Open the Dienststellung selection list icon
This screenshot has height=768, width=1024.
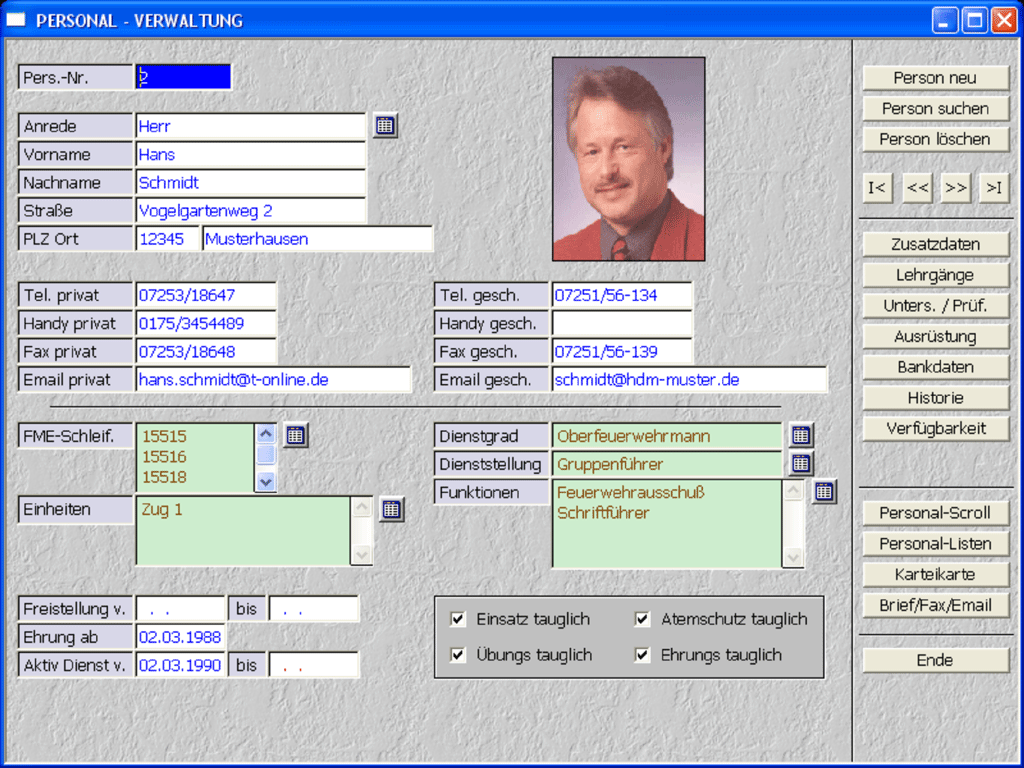tap(801, 464)
